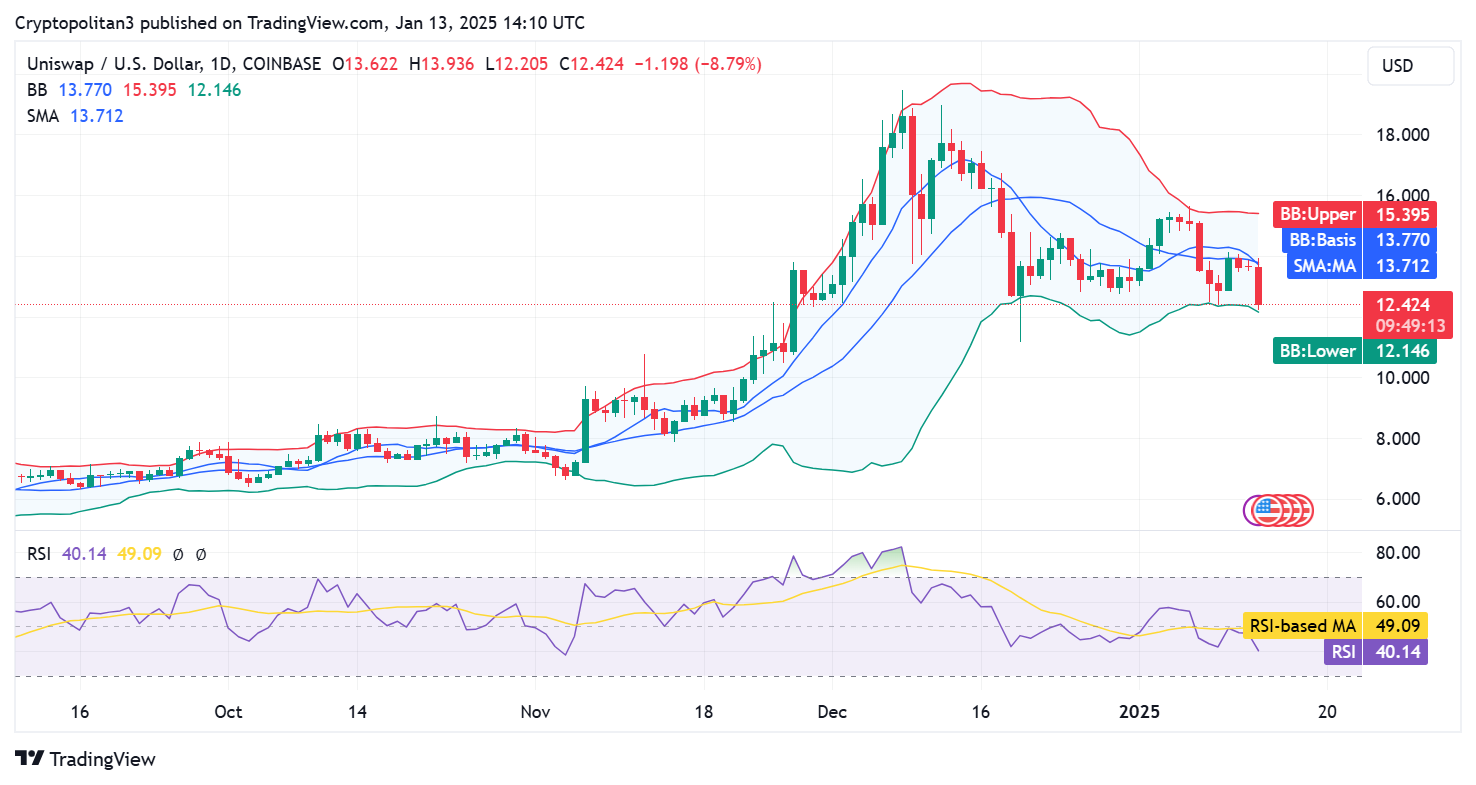Click the blue BB:Basis price axis tag
This screenshot has height=785, width=1476.
pyautogui.click(x=1360, y=240)
